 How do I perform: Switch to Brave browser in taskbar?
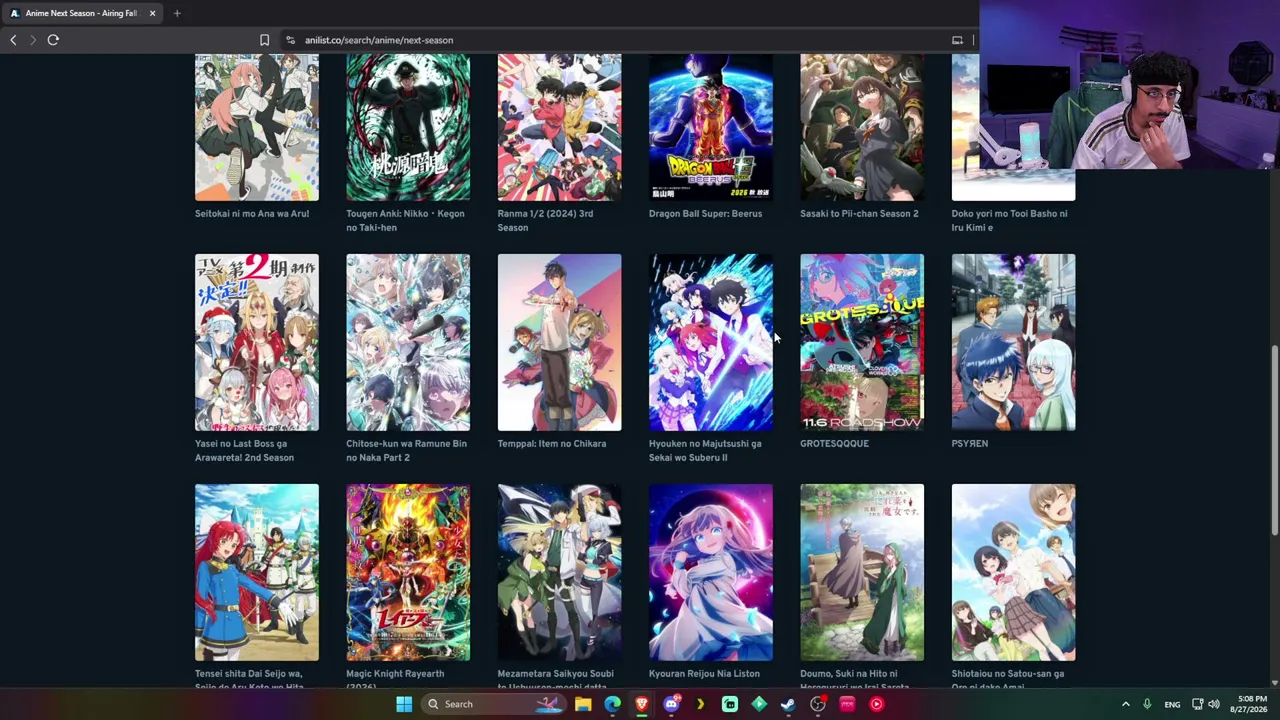pyautogui.click(x=642, y=704)
